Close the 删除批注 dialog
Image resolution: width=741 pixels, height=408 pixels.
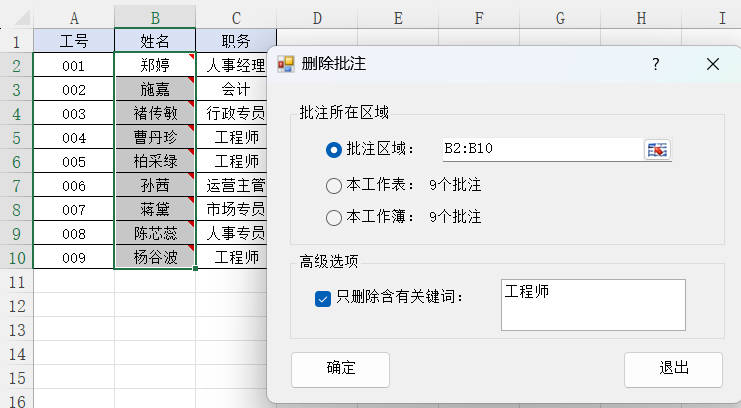point(713,64)
